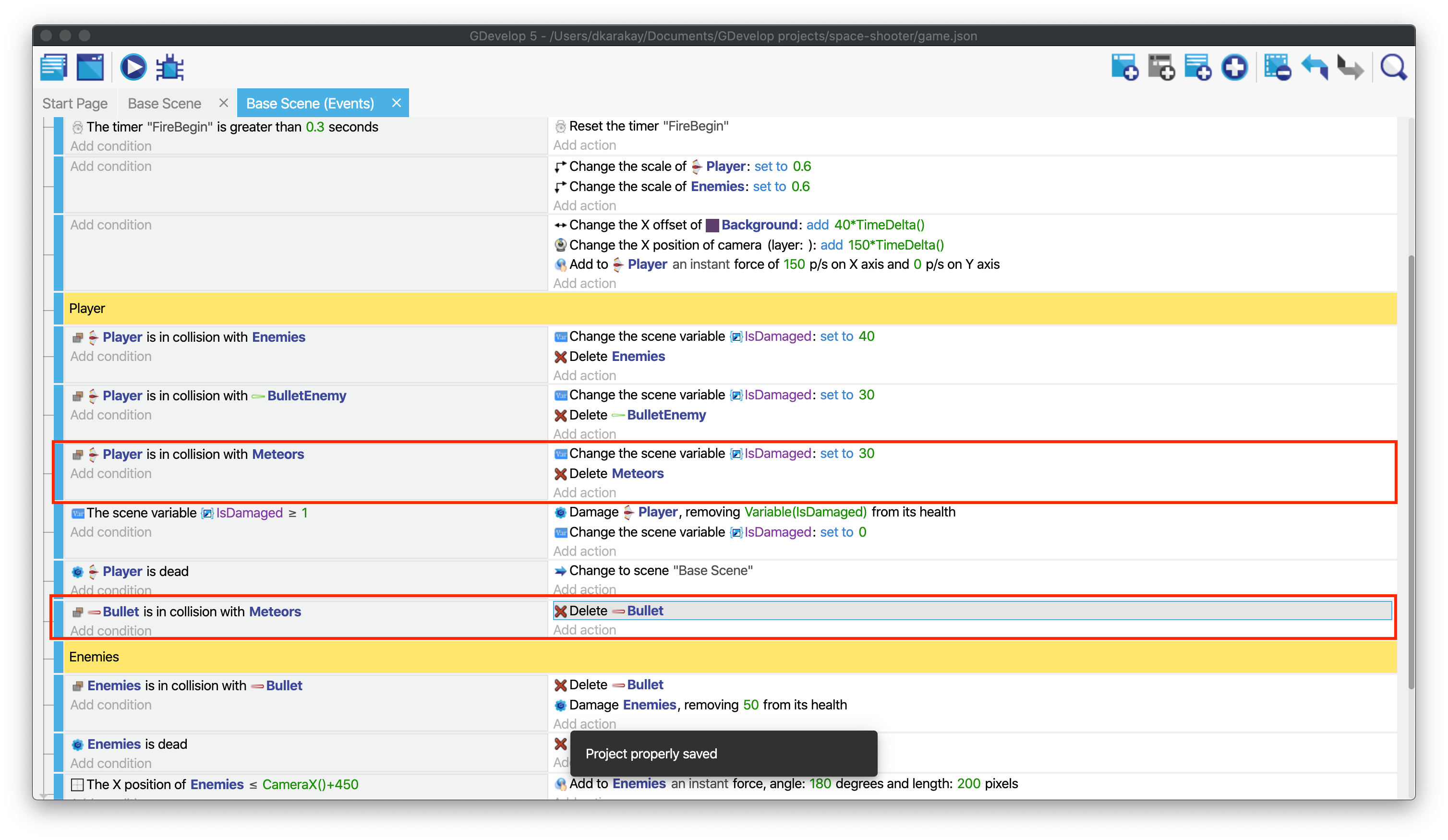
Task: Open search in events magnifier
Action: tap(1393, 68)
